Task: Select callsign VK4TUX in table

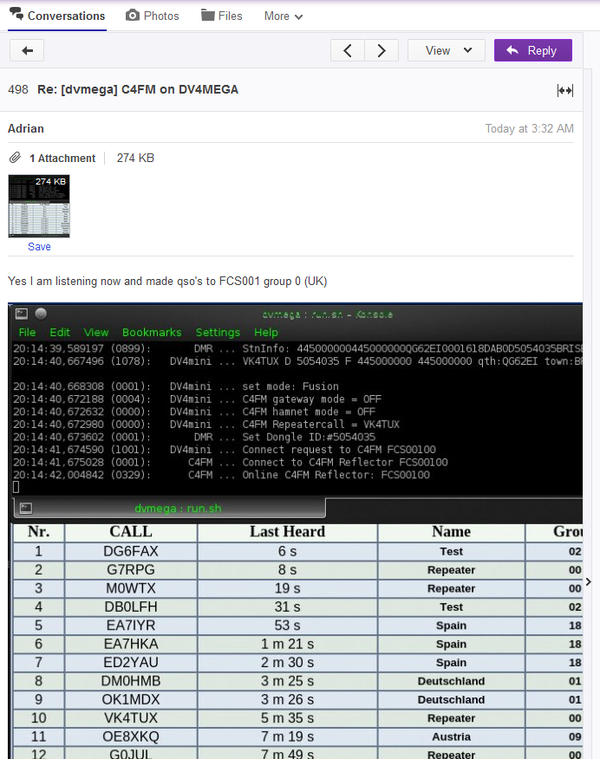Action: pyautogui.click(x=131, y=718)
